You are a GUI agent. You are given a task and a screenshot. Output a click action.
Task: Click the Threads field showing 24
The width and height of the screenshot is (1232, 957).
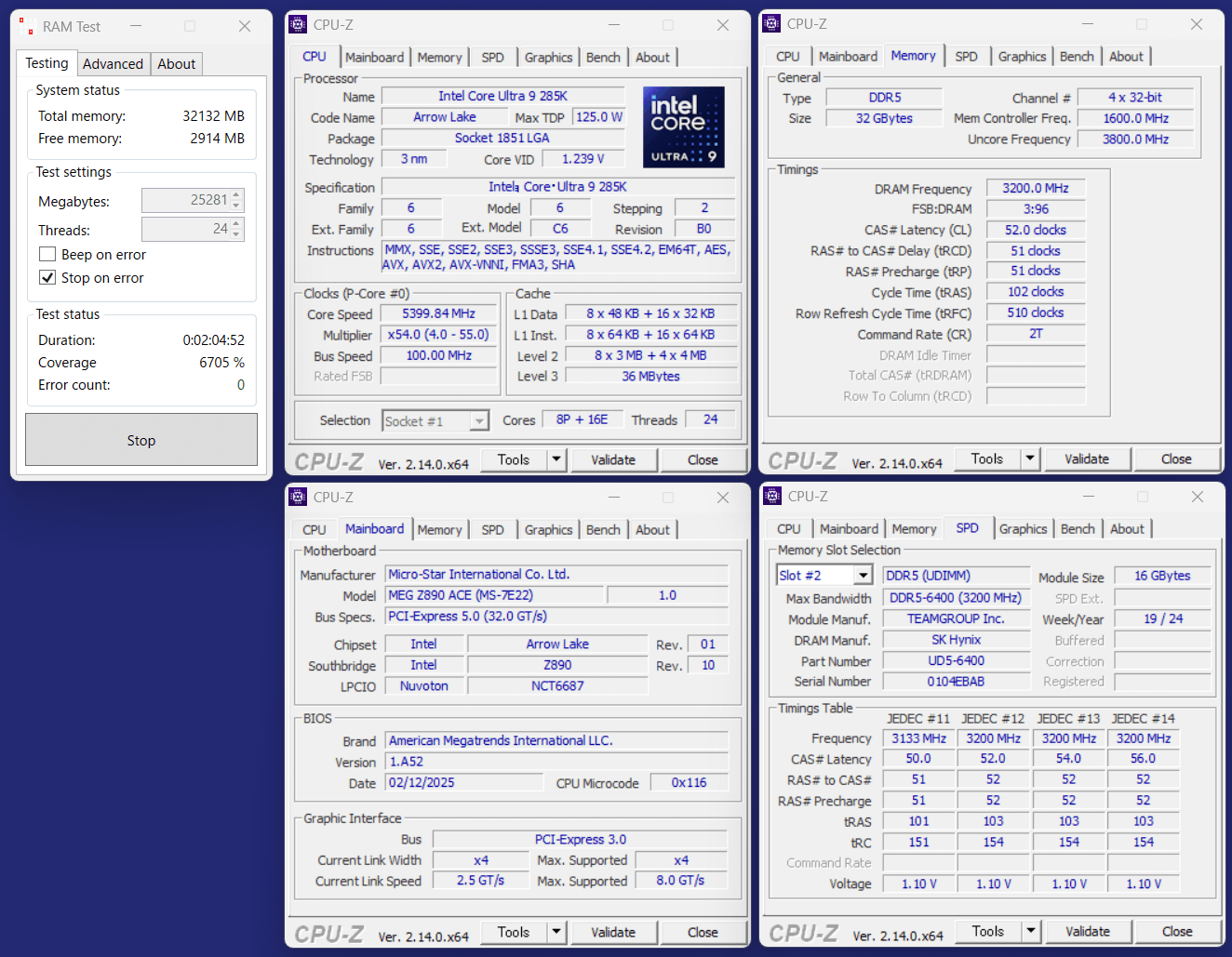[186, 229]
